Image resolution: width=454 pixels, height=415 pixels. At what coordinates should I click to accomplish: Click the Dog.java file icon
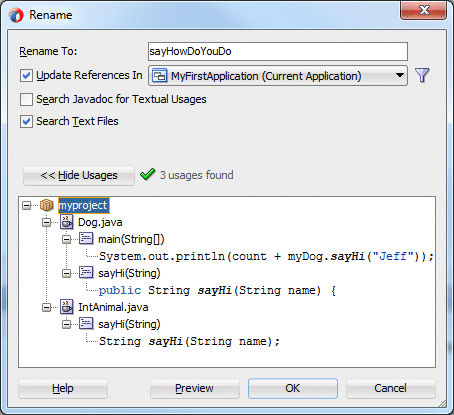[66, 222]
